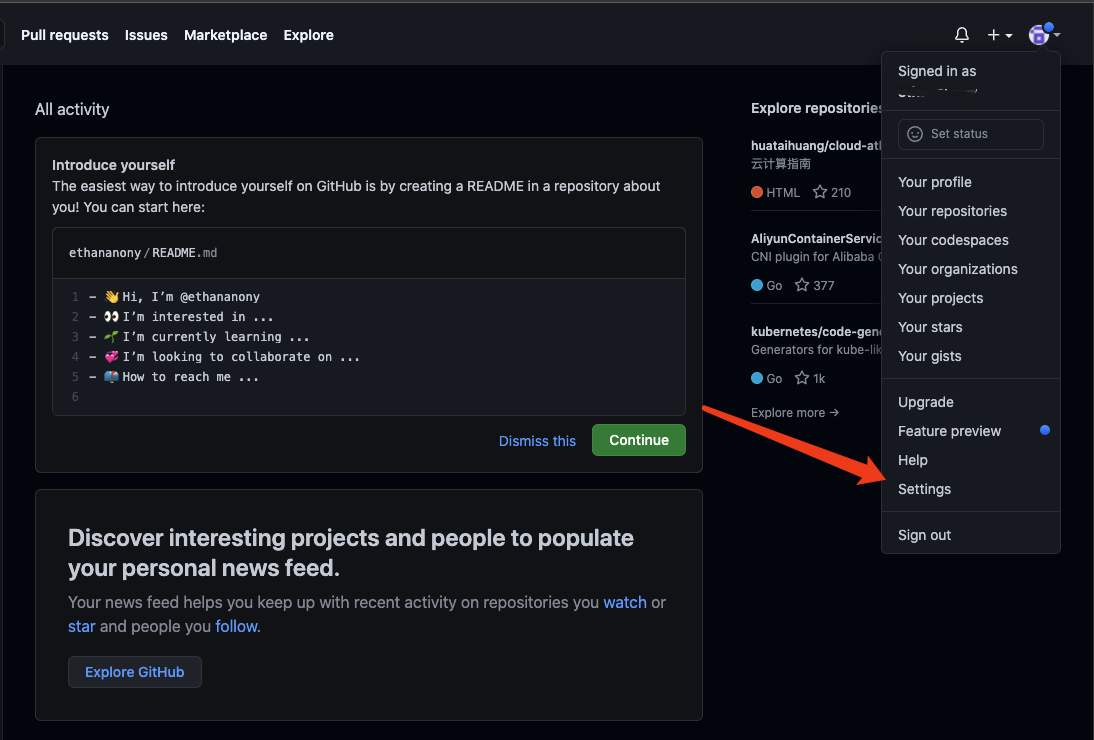The width and height of the screenshot is (1094, 740).
Task: Click the Feature preview blue dot indicator
Action: point(1045,431)
